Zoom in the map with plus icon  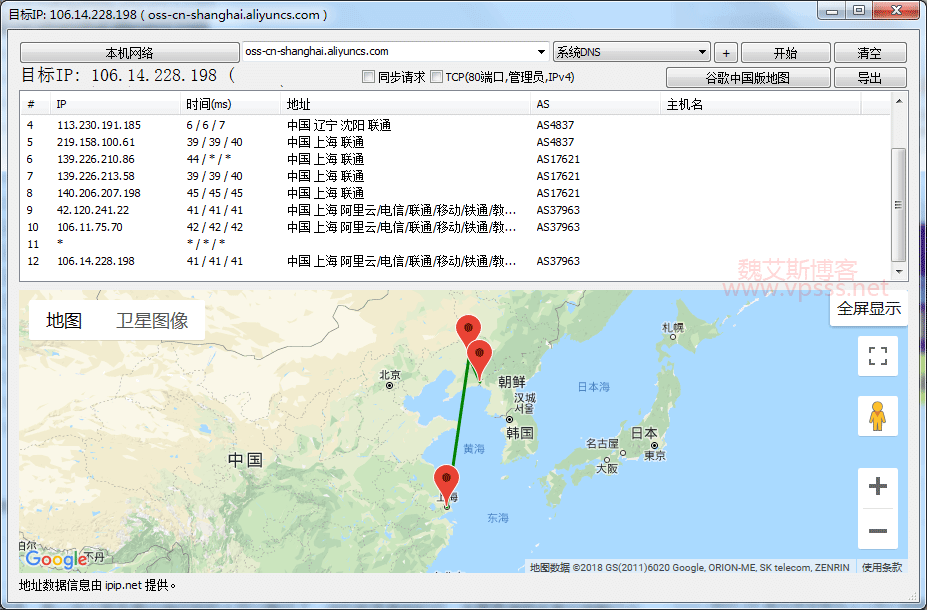pyautogui.click(x=878, y=487)
